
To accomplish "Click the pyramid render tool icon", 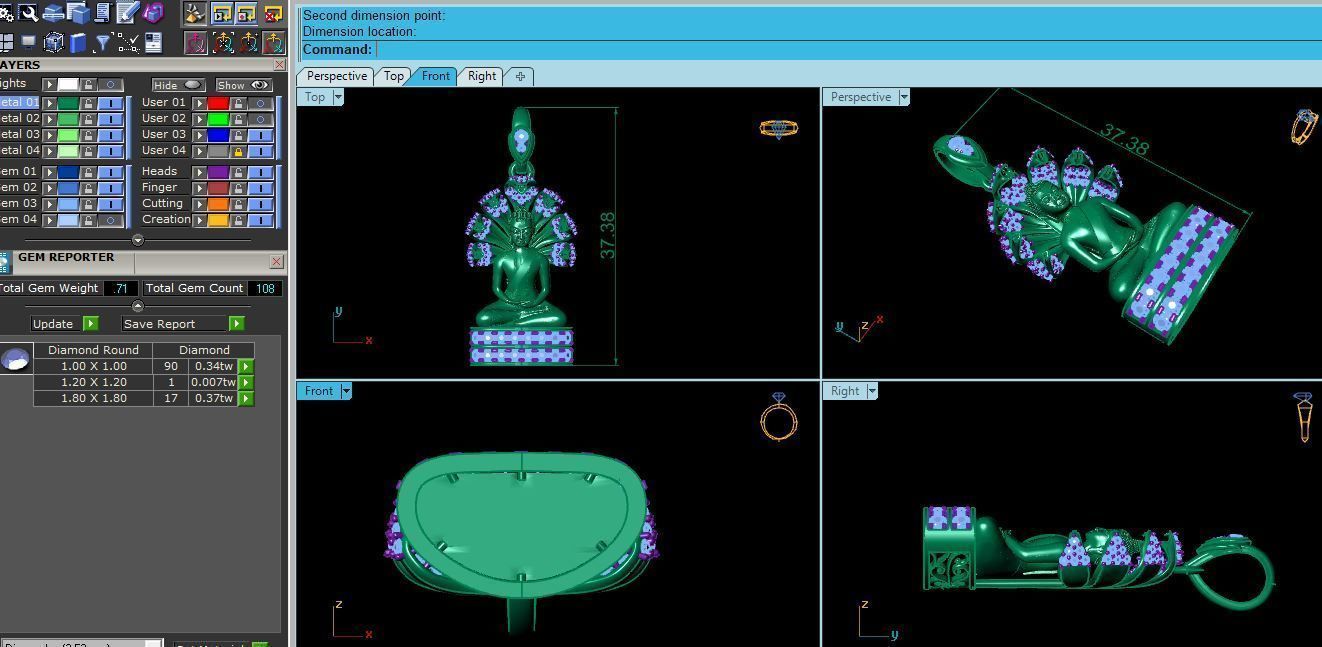I will tap(195, 13).
